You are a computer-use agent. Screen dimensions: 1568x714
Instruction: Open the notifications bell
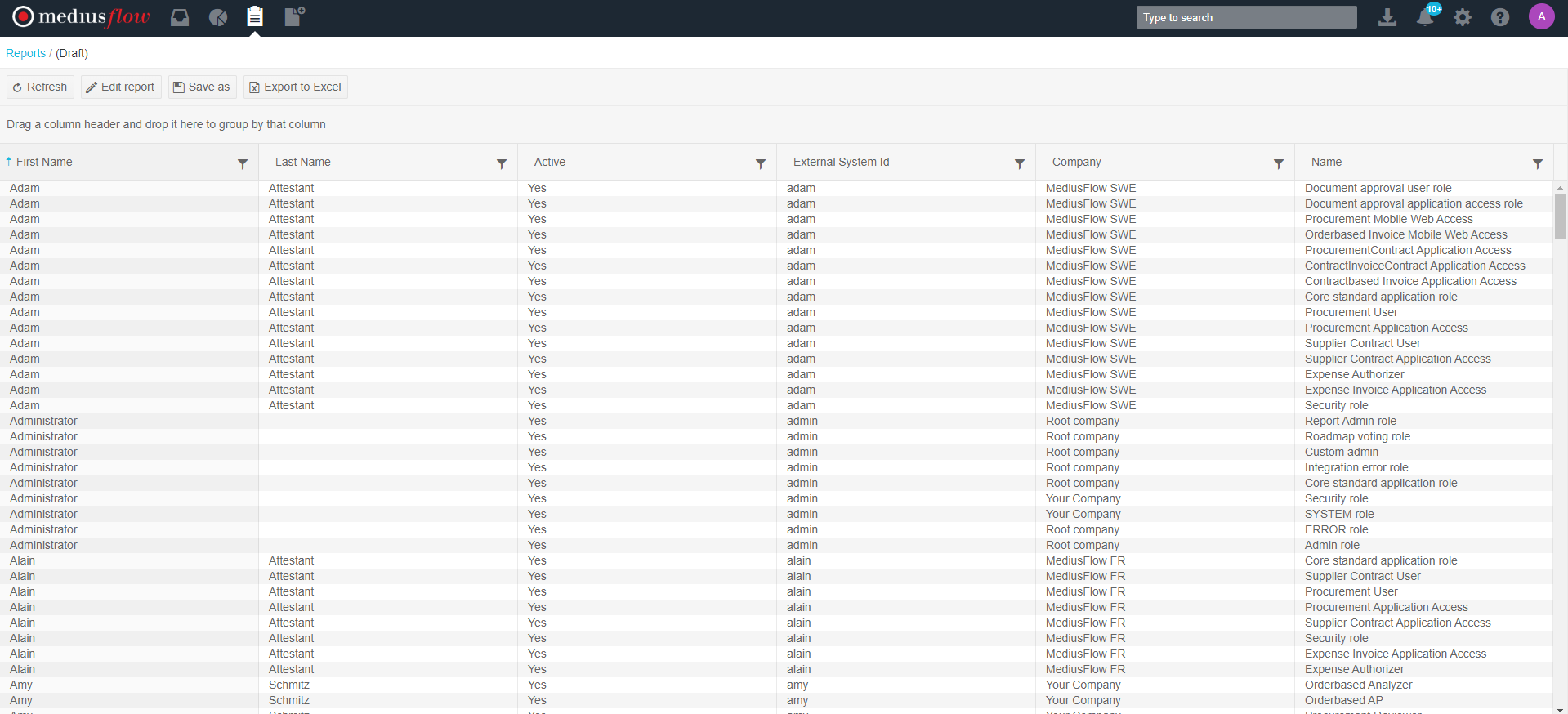[x=1426, y=16]
